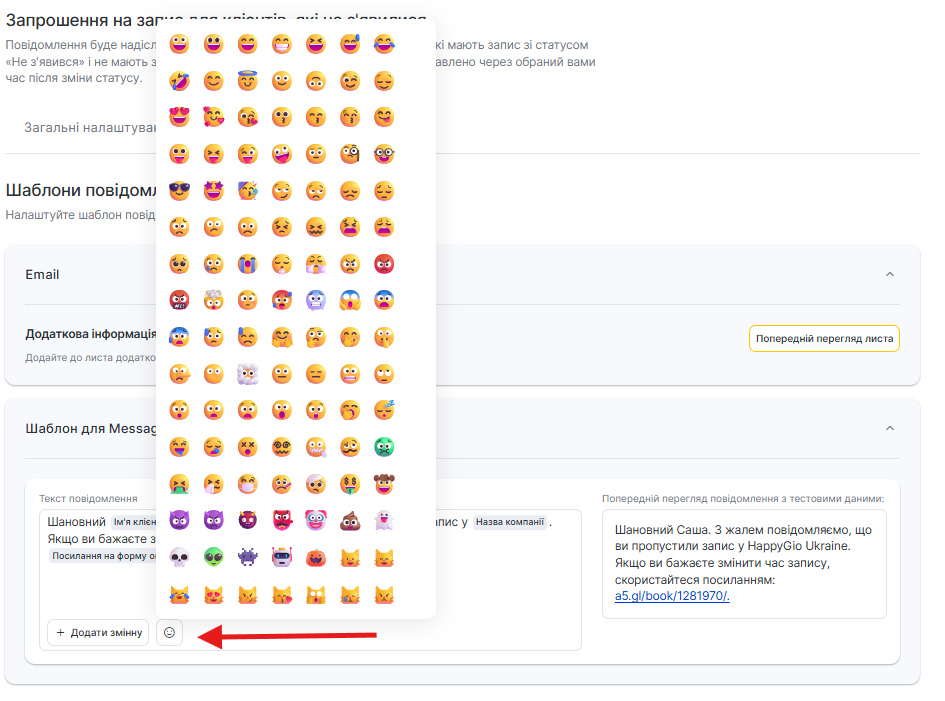
Task: Select the star-struck emoji
Action: (213, 191)
